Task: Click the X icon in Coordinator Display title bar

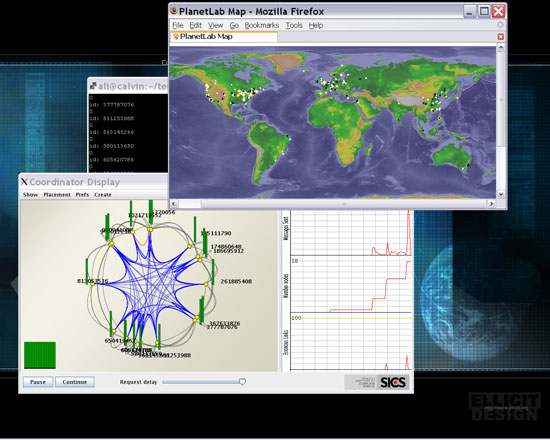Action: point(24,182)
